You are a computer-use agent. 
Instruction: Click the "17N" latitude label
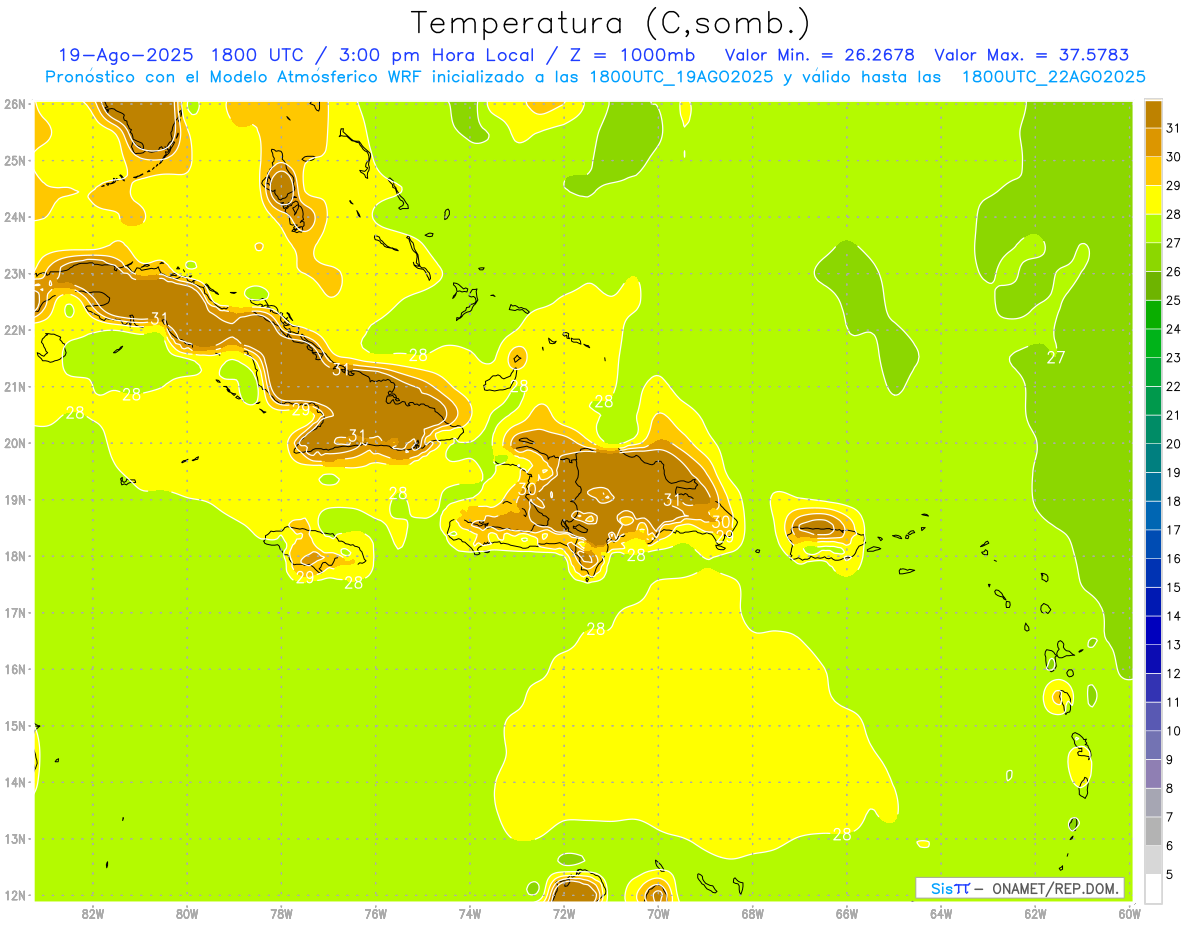coord(15,612)
